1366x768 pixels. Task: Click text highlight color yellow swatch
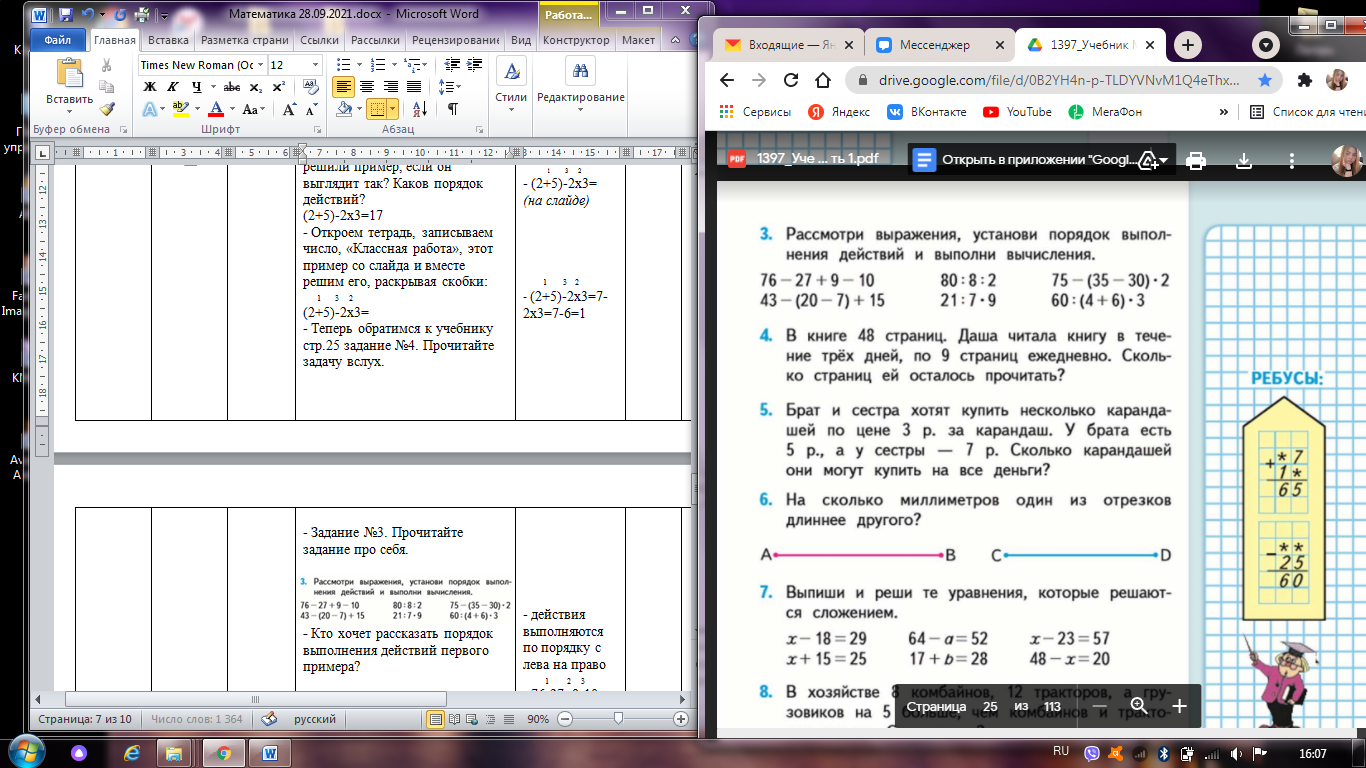coord(181,109)
